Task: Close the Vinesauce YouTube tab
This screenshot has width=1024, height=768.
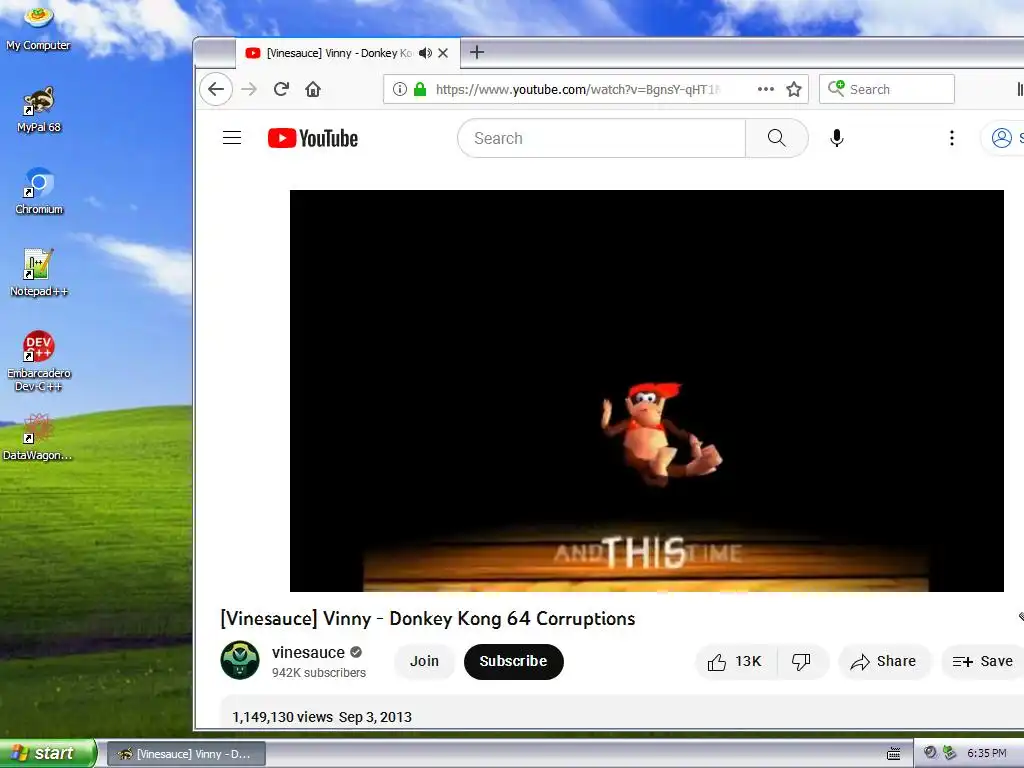Action: click(443, 53)
